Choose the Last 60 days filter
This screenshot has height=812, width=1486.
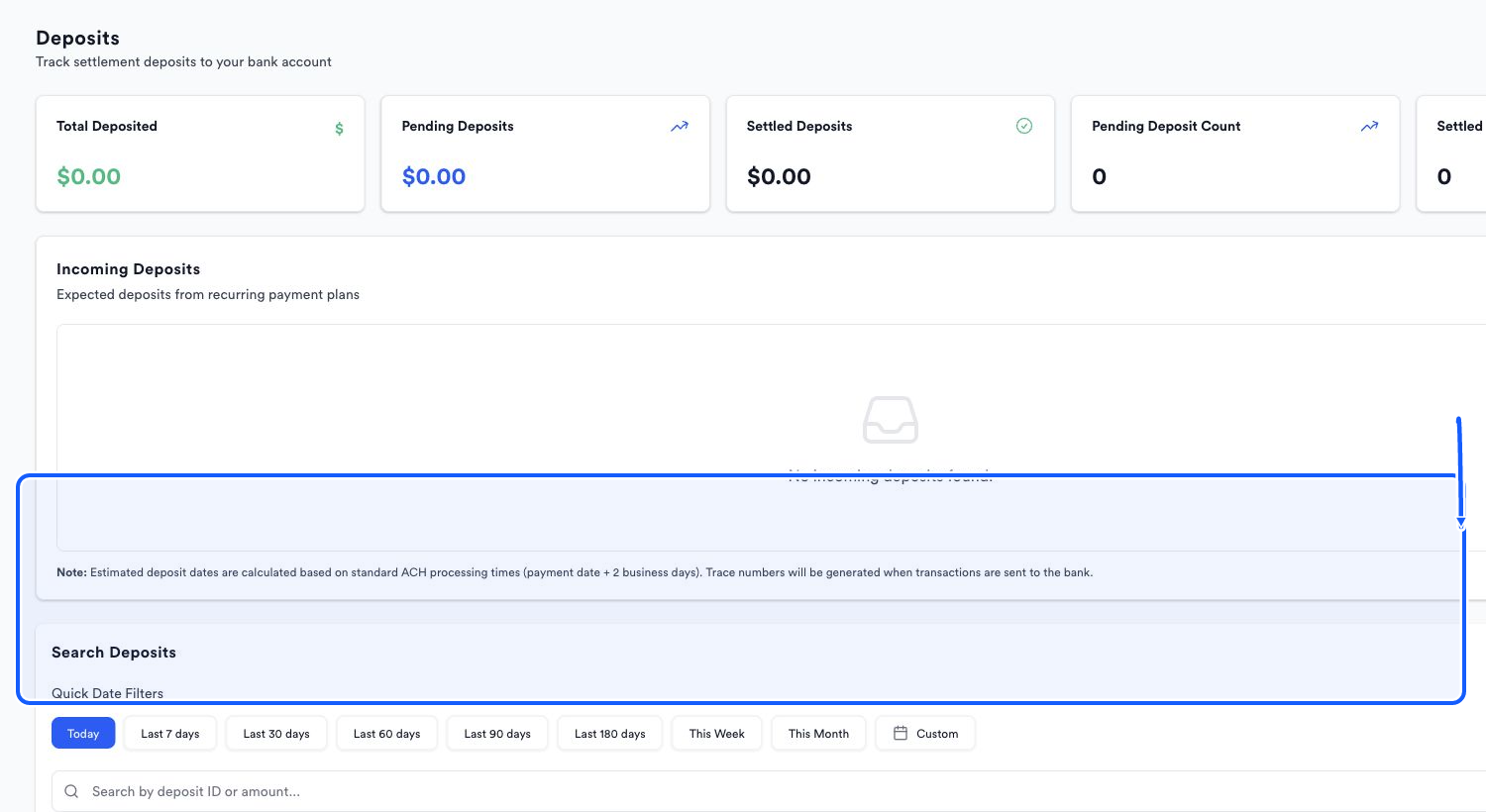click(387, 734)
